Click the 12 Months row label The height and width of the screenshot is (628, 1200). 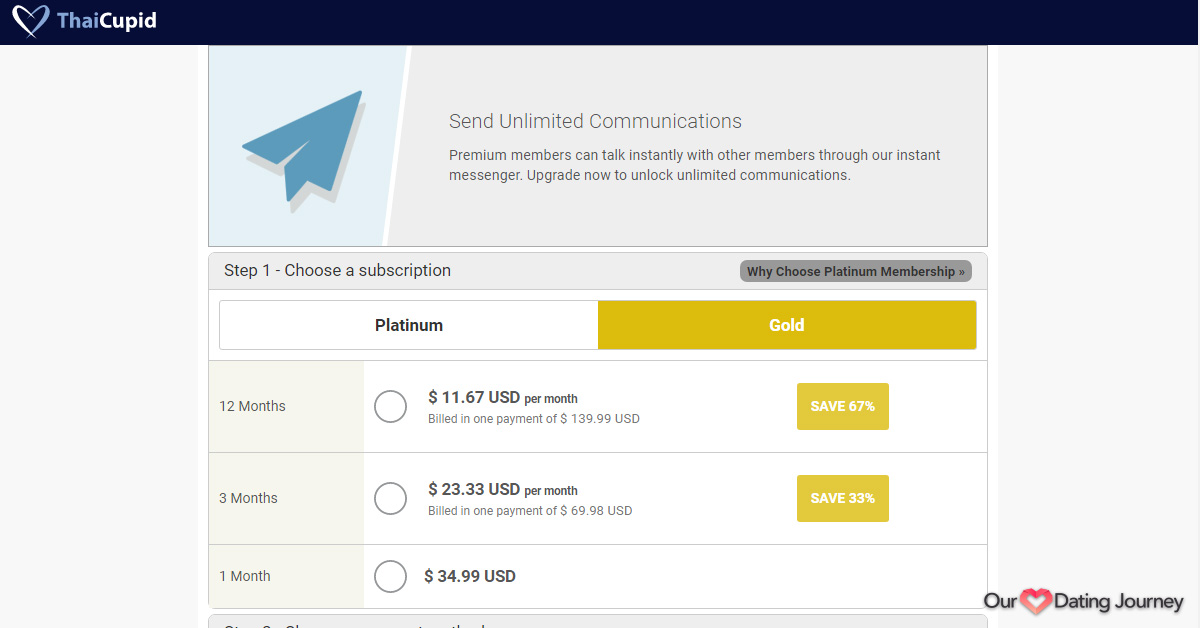(252, 406)
